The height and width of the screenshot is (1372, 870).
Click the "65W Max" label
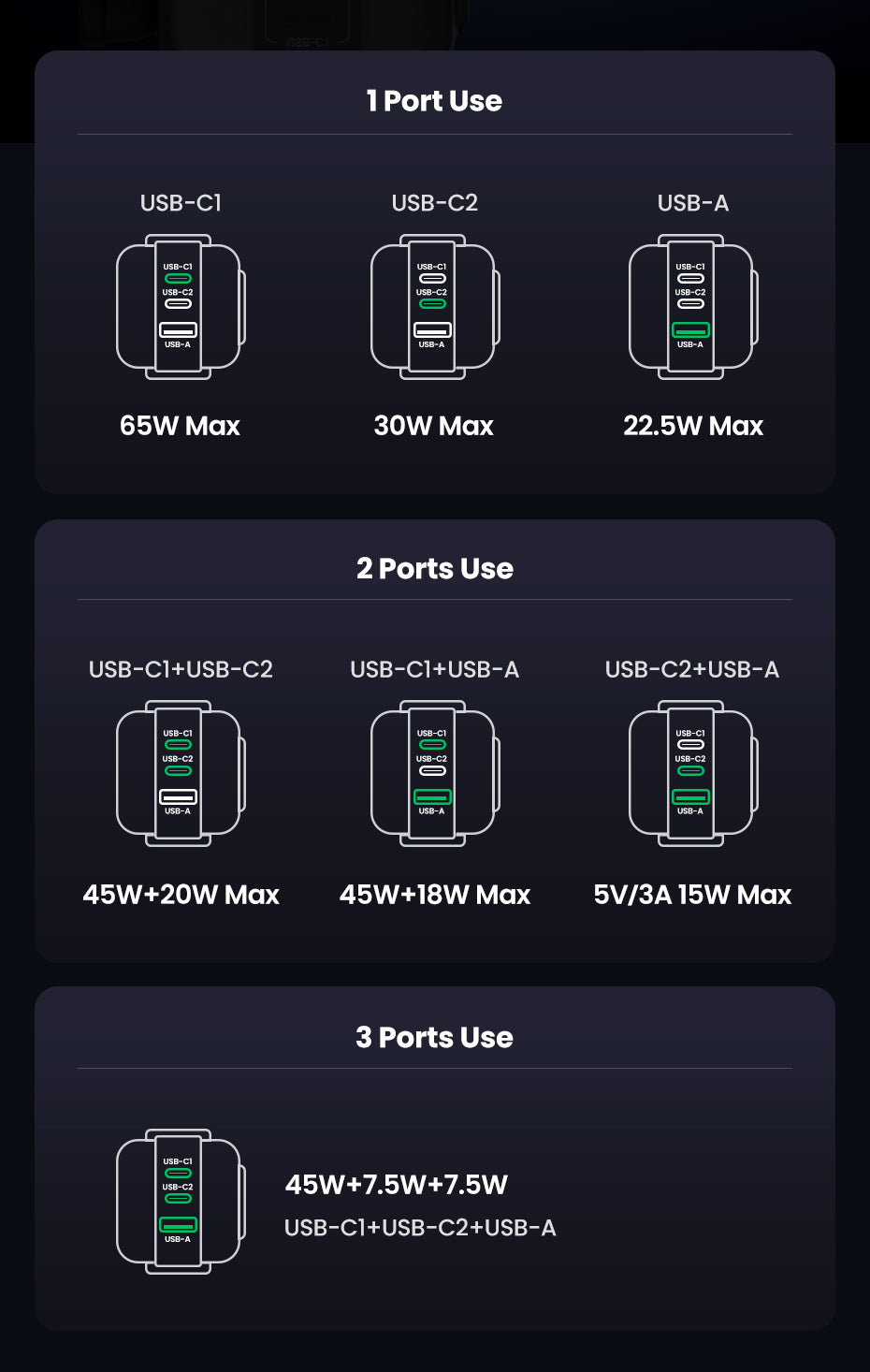tap(180, 426)
